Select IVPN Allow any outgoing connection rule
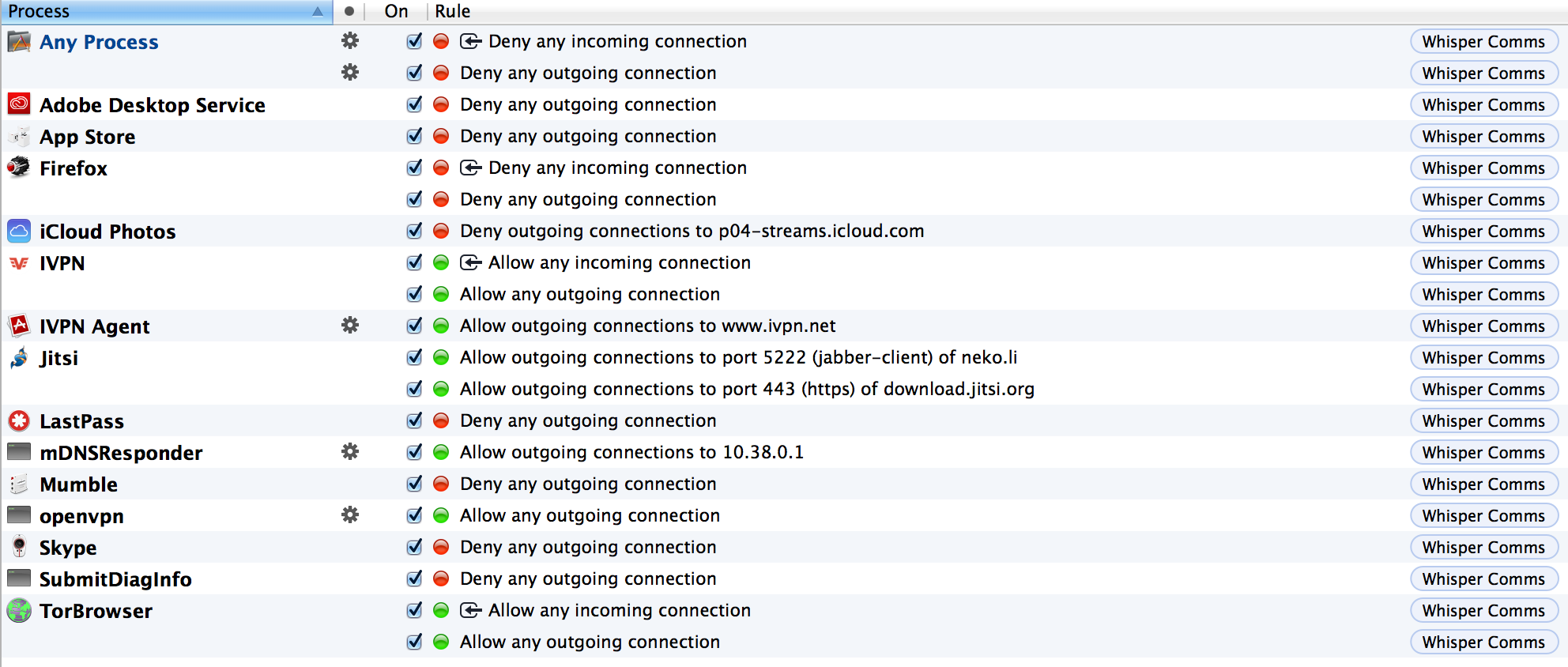Image resolution: width=1568 pixels, height=667 pixels. [x=590, y=294]
